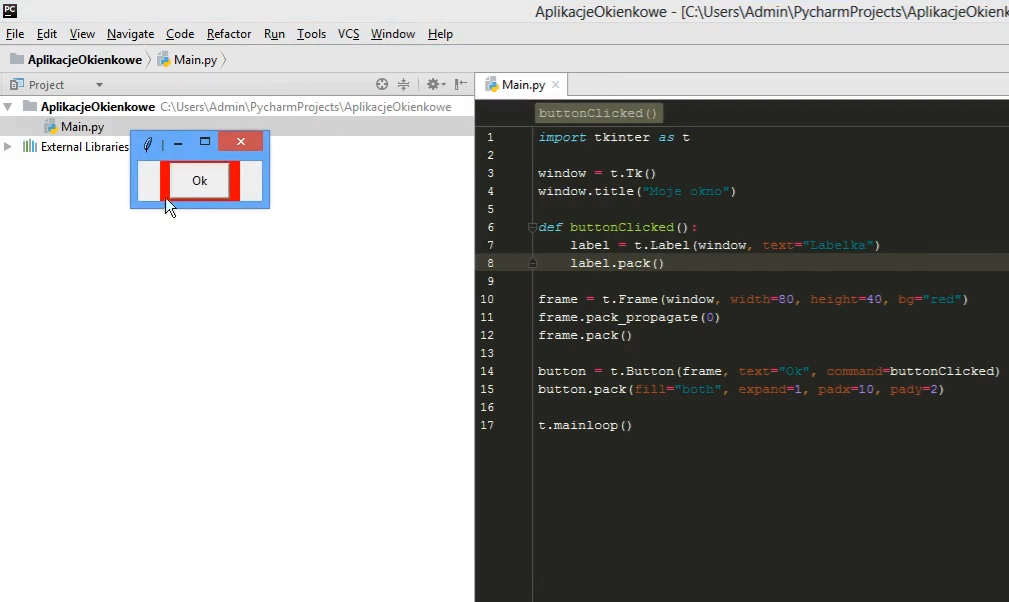Click the scroll from source target icon
This screenshot has height=602, width=1009.
pos(382,85)
